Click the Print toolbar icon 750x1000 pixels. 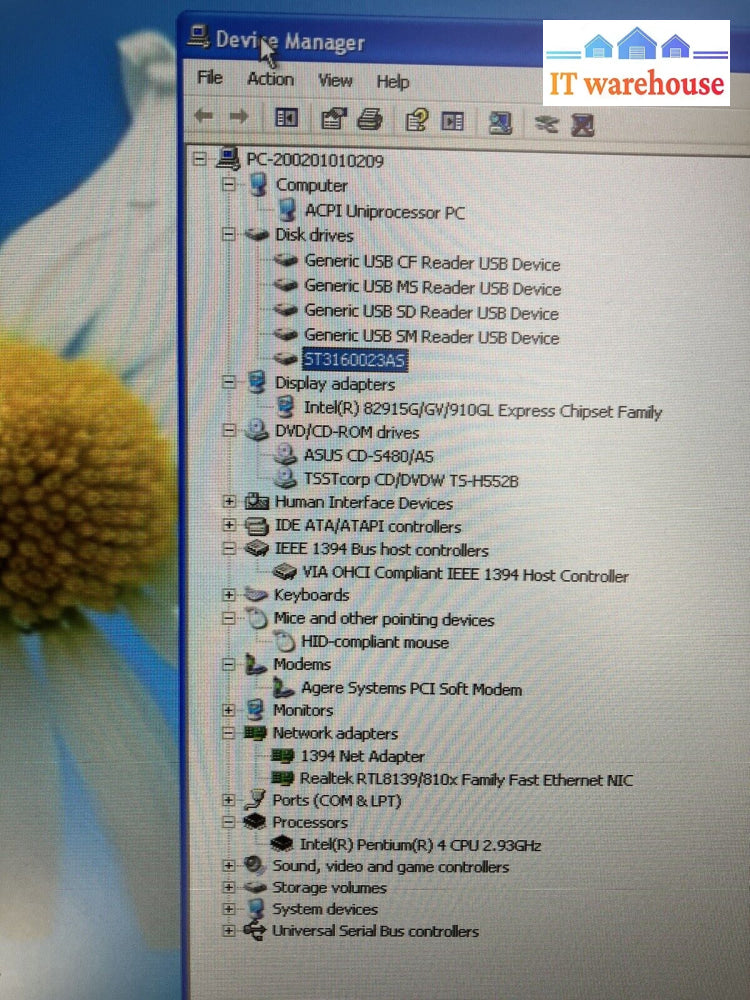(x=369, y=120)
